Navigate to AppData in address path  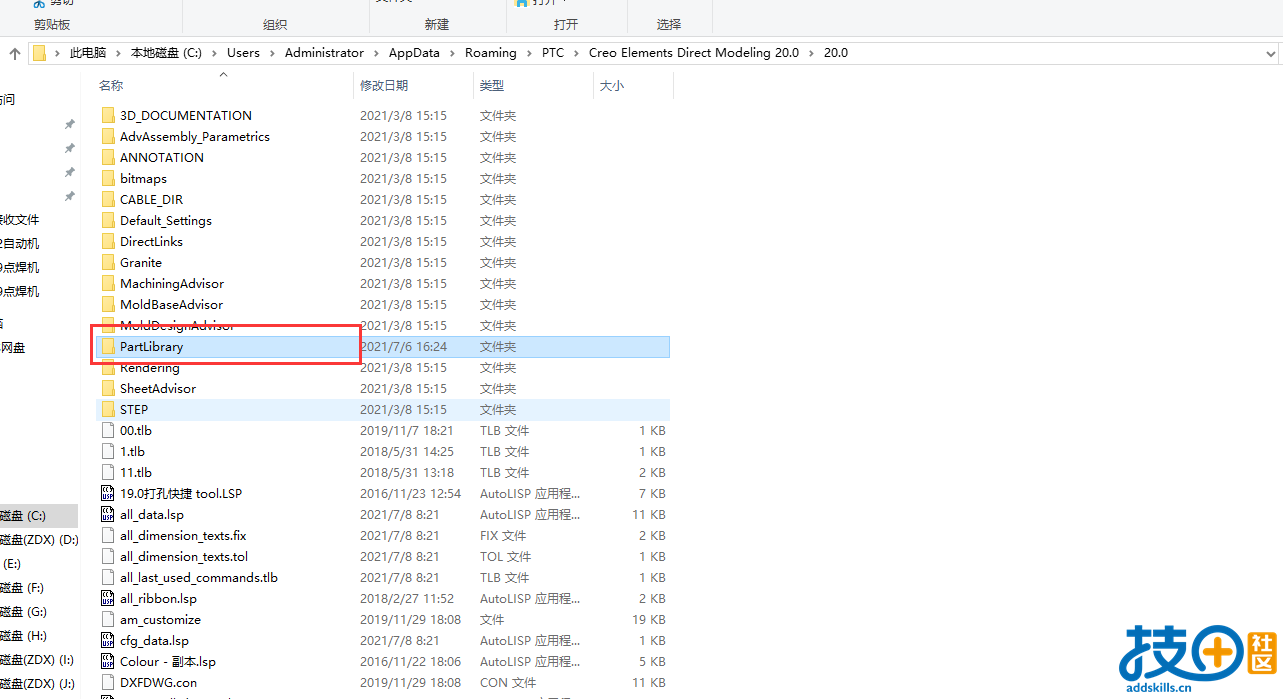point(414,53)
